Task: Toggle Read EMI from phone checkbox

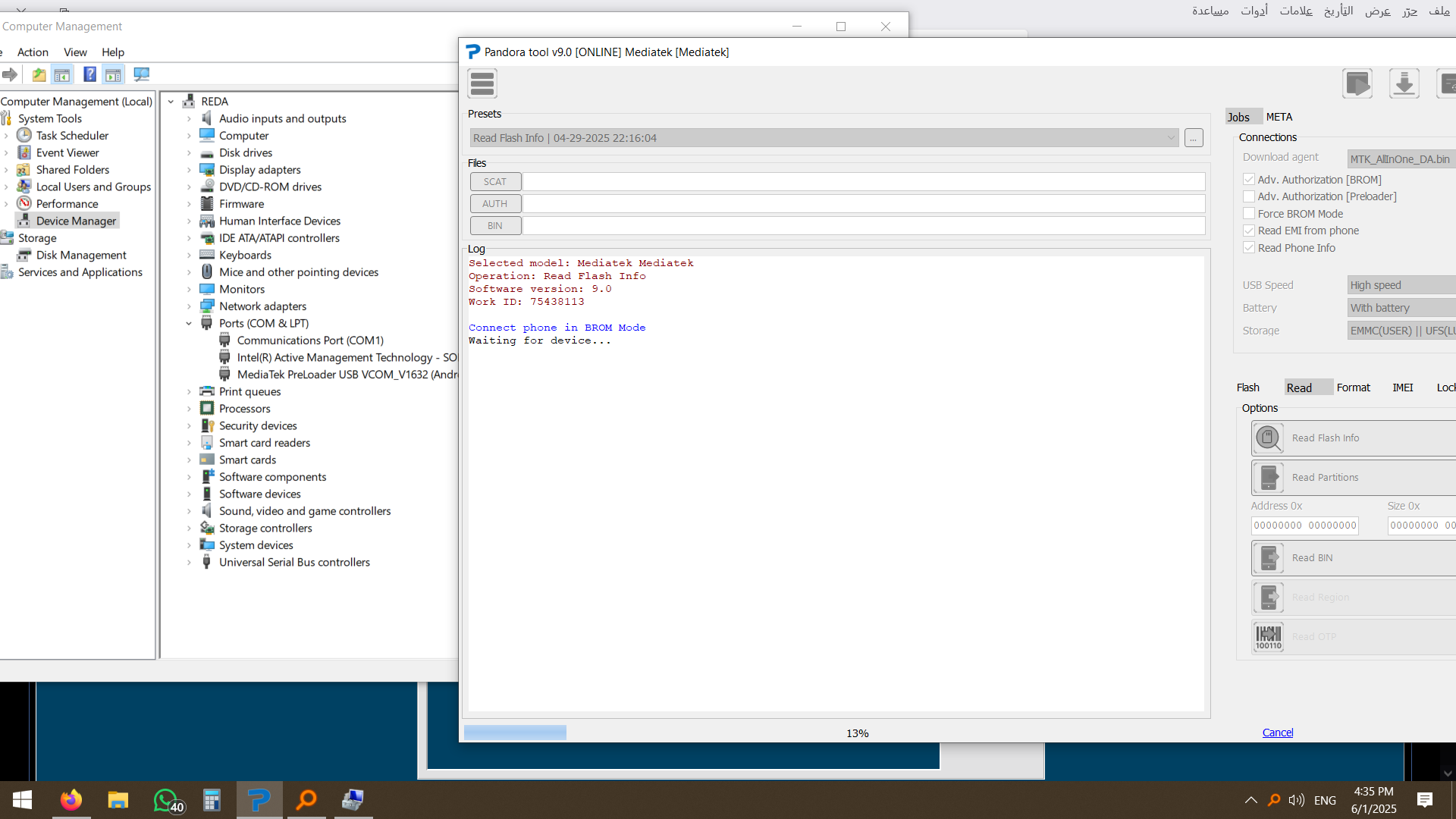Action: [x=1248, y=231]
